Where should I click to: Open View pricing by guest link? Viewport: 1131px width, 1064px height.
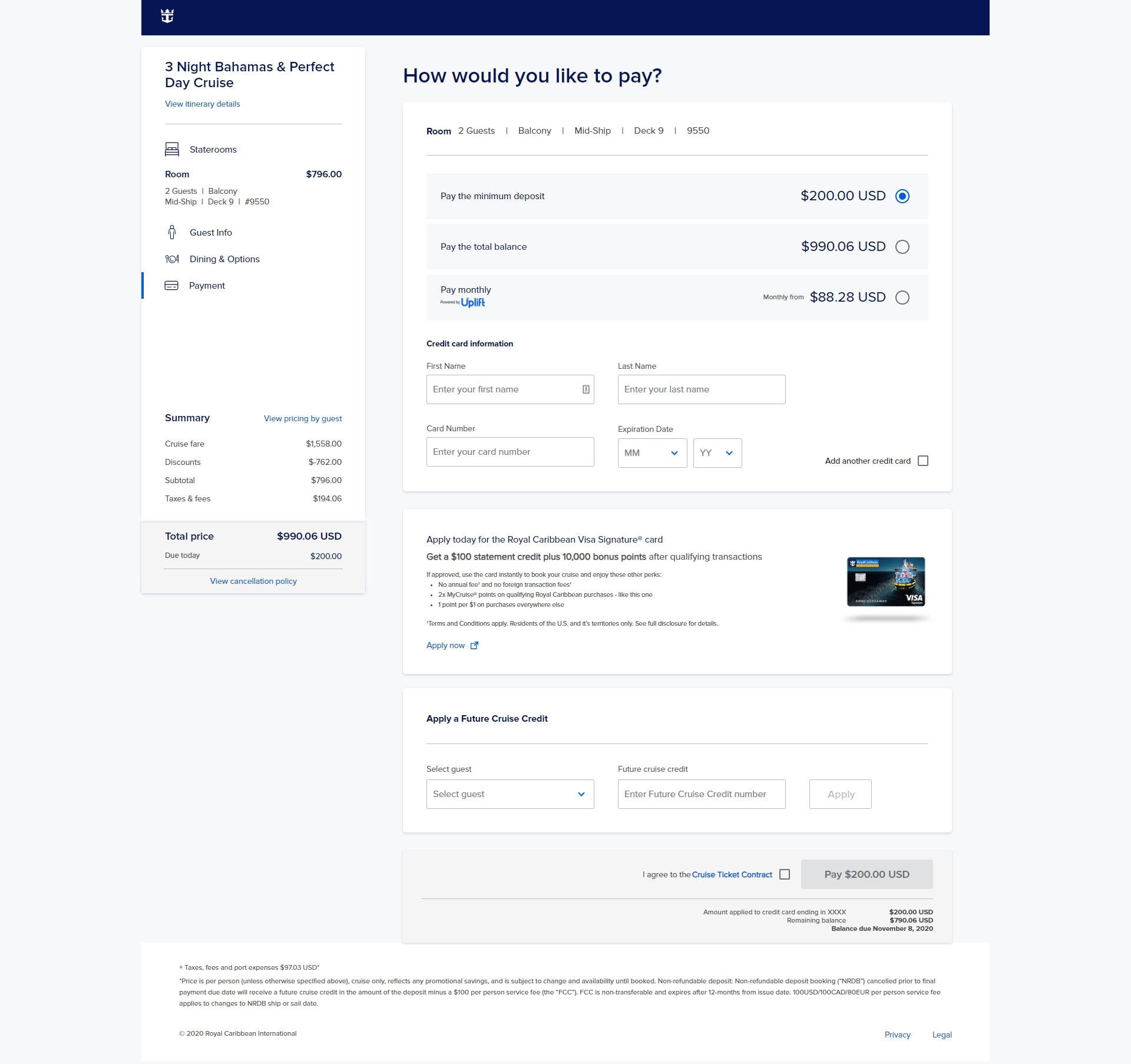tap(303, 418)
